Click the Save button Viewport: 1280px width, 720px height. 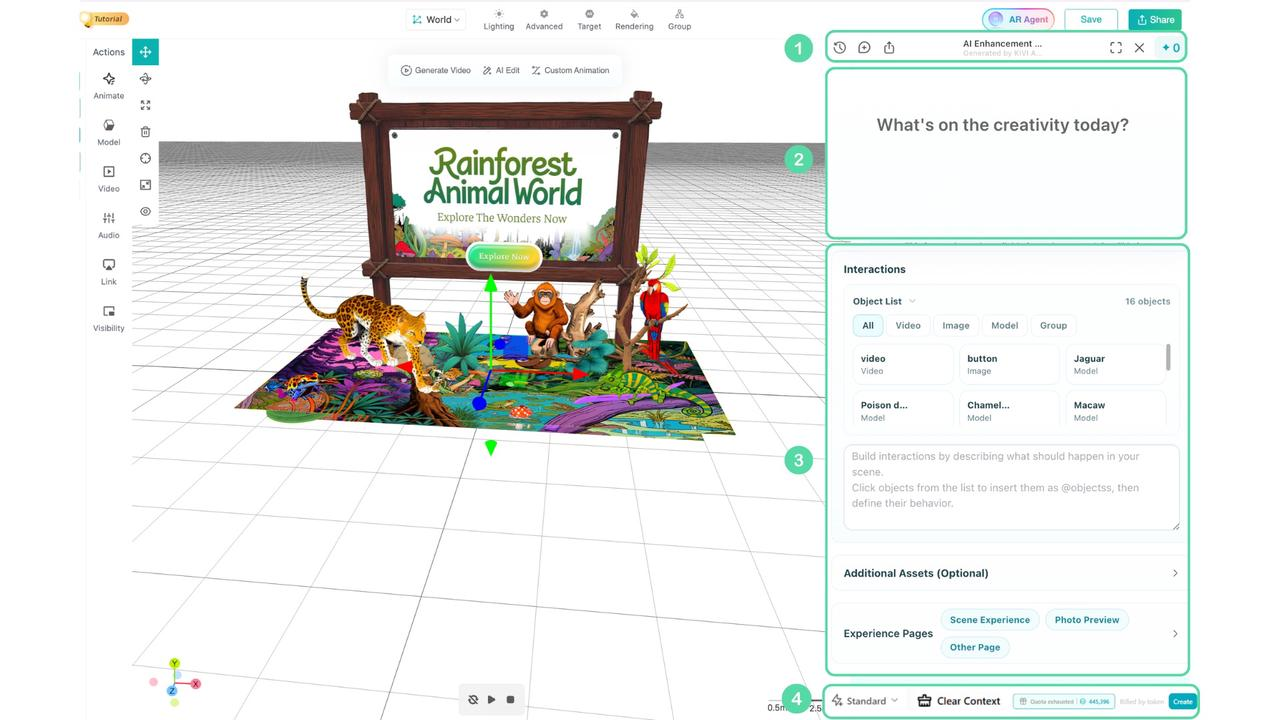[x=1091, y=19]
